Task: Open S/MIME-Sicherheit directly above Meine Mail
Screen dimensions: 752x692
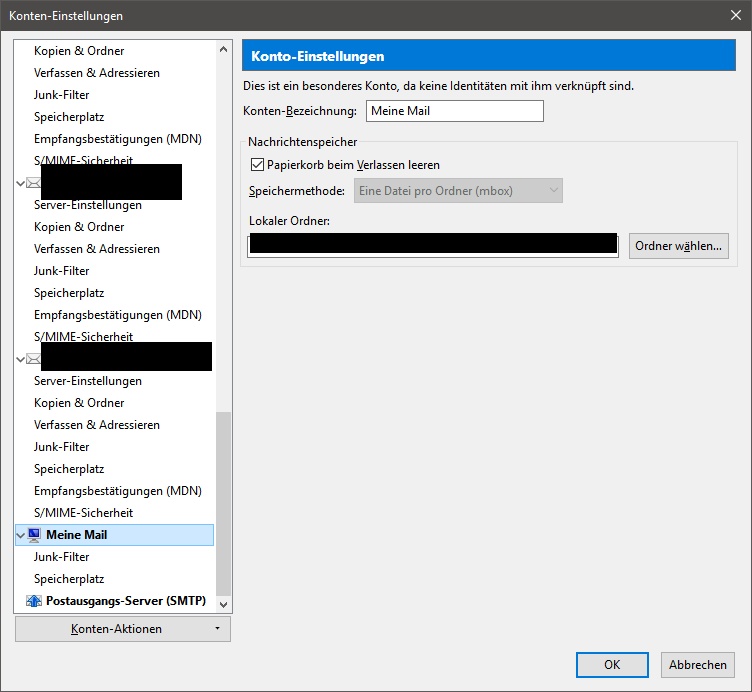Action: pyautogui.click(x=83, y=513)
